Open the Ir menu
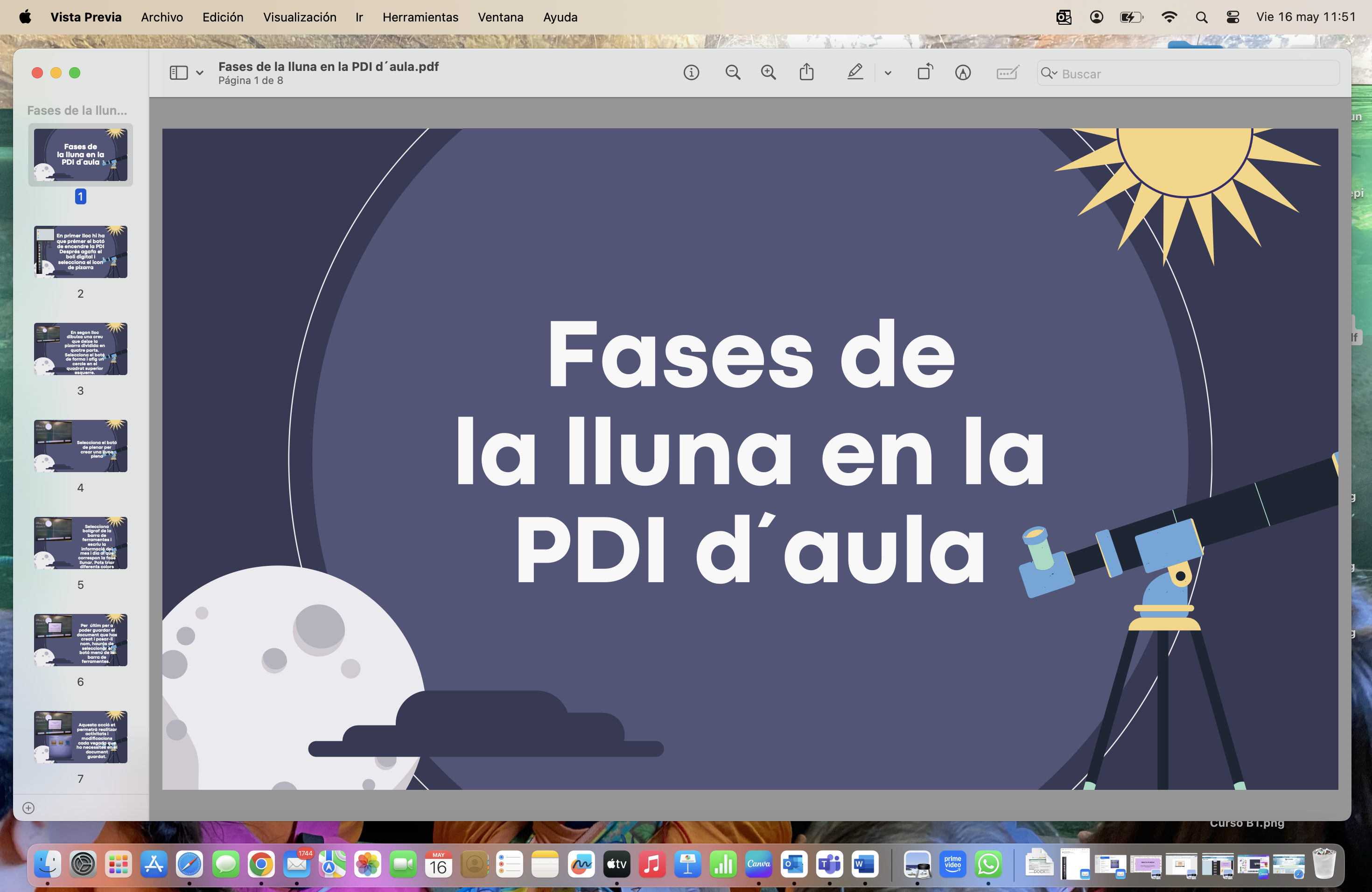Image resolution: width=1372 pixels, height=892 pixels. (359, 17)
